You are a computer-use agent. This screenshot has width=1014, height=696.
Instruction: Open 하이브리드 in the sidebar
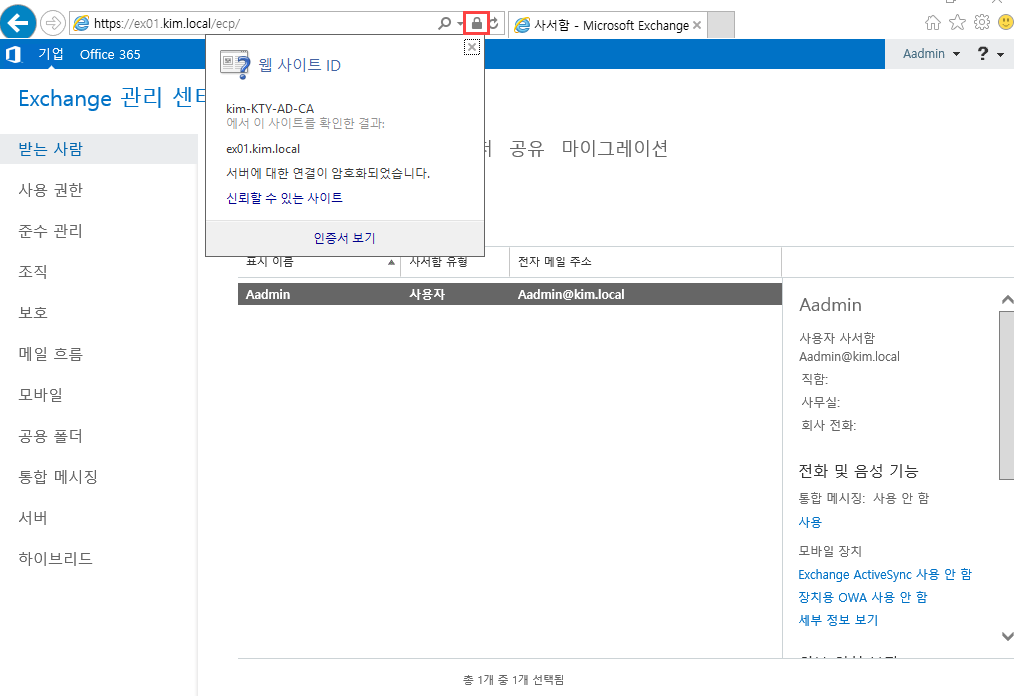(x=56, y=558)
